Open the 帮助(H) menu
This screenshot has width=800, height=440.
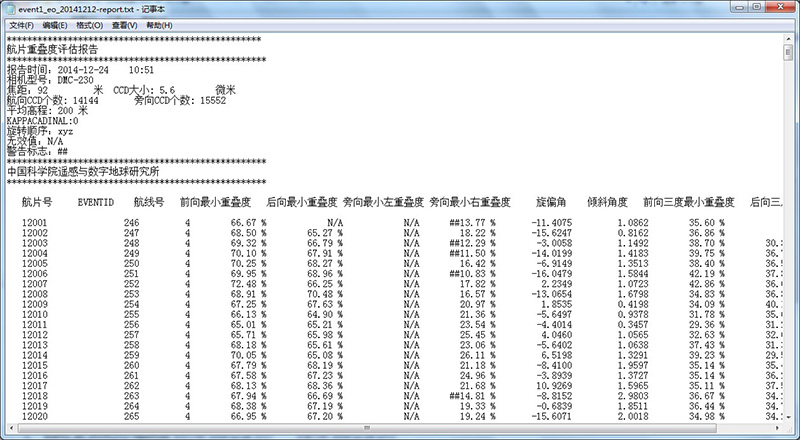coord(159,24)
